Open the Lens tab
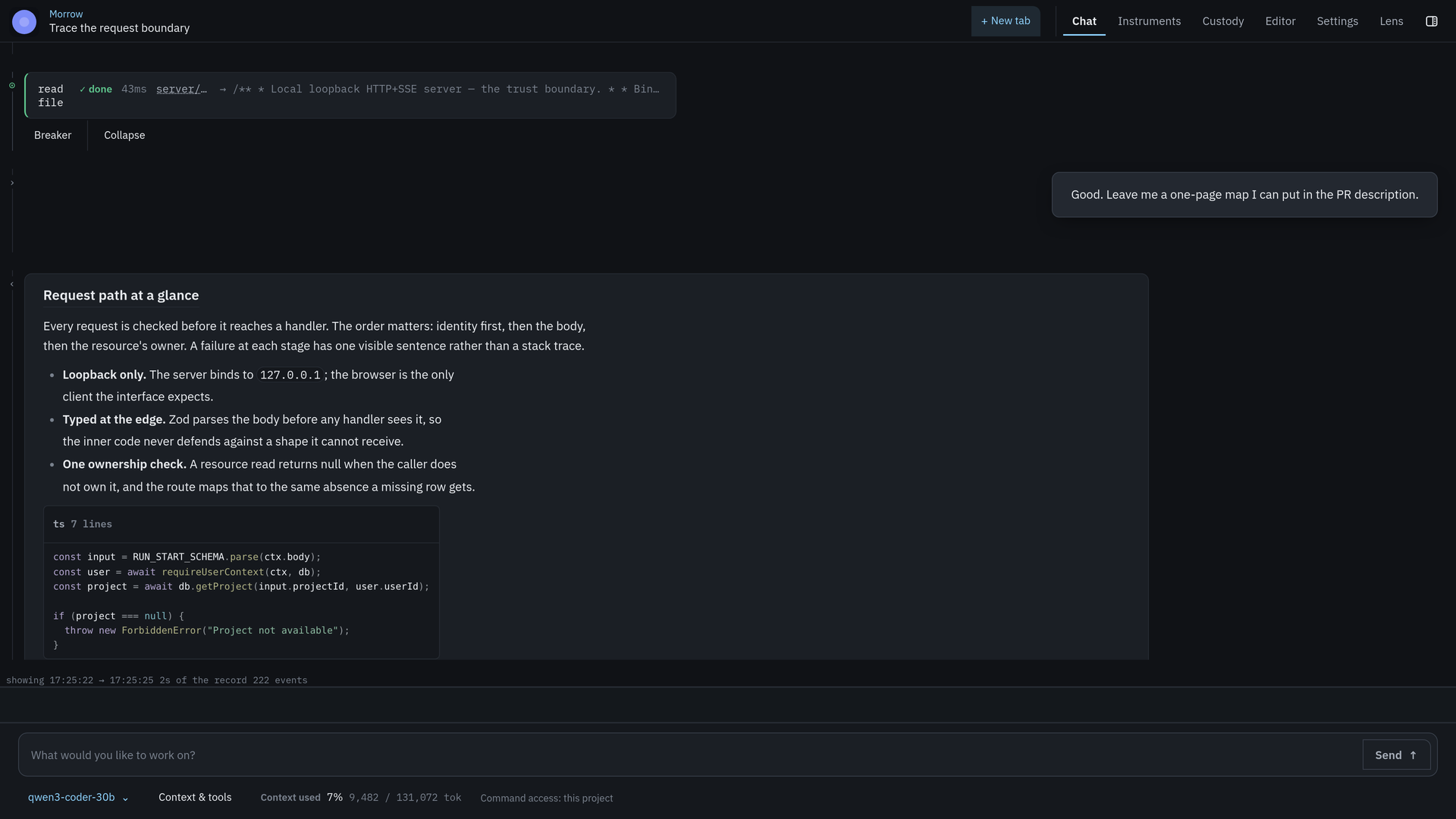The height and width of the screenshot is (819, 1456). click(x=1391, y=21)
